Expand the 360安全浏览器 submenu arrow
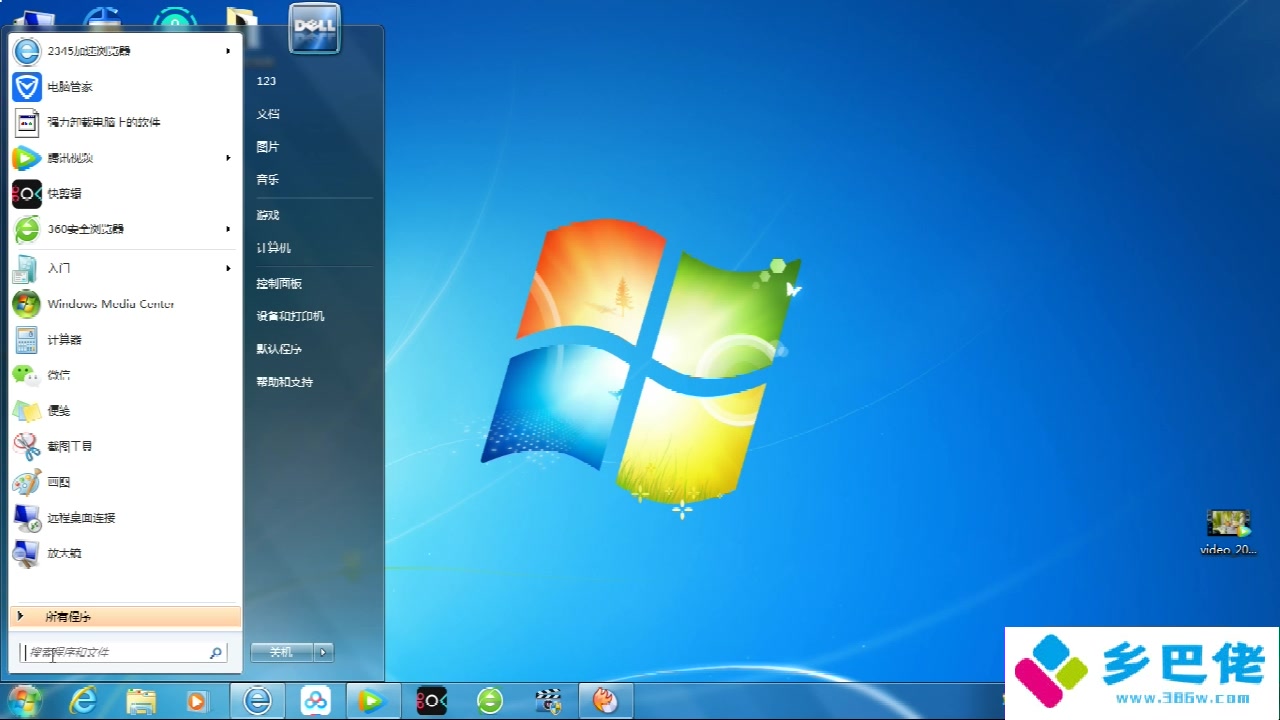The image size is (1280, 720). 228,229
